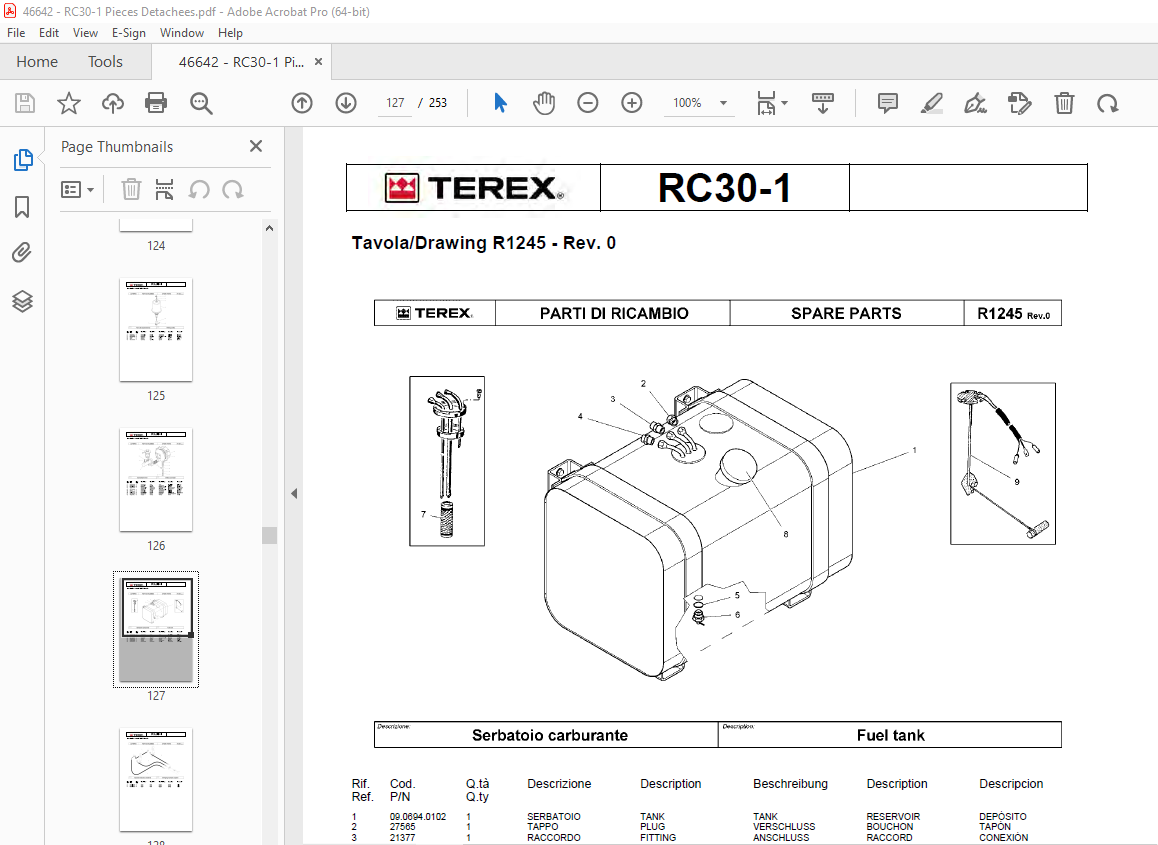Open scrolling mode download-style icon
Screen dimensions: 1158x845
pos(822,103)
